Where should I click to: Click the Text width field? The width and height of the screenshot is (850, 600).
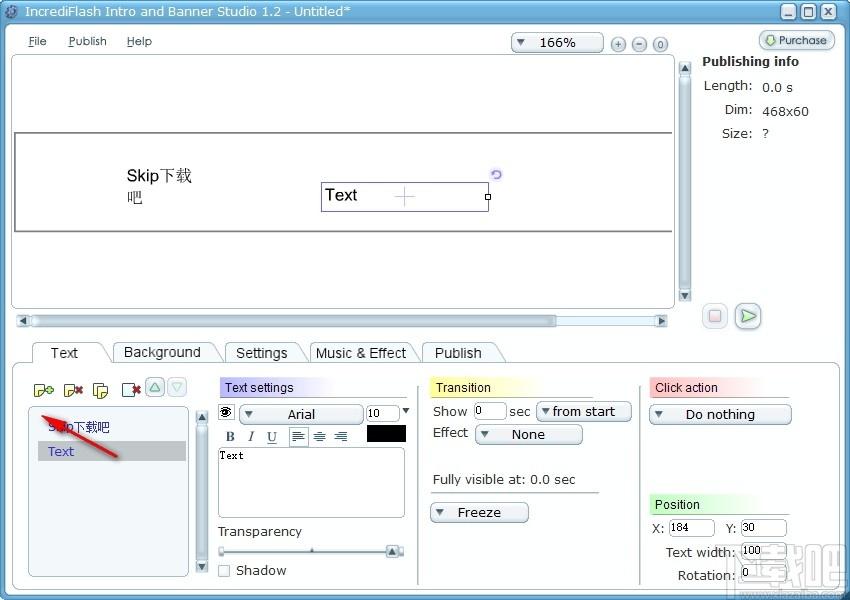click(x=763, y=551)
